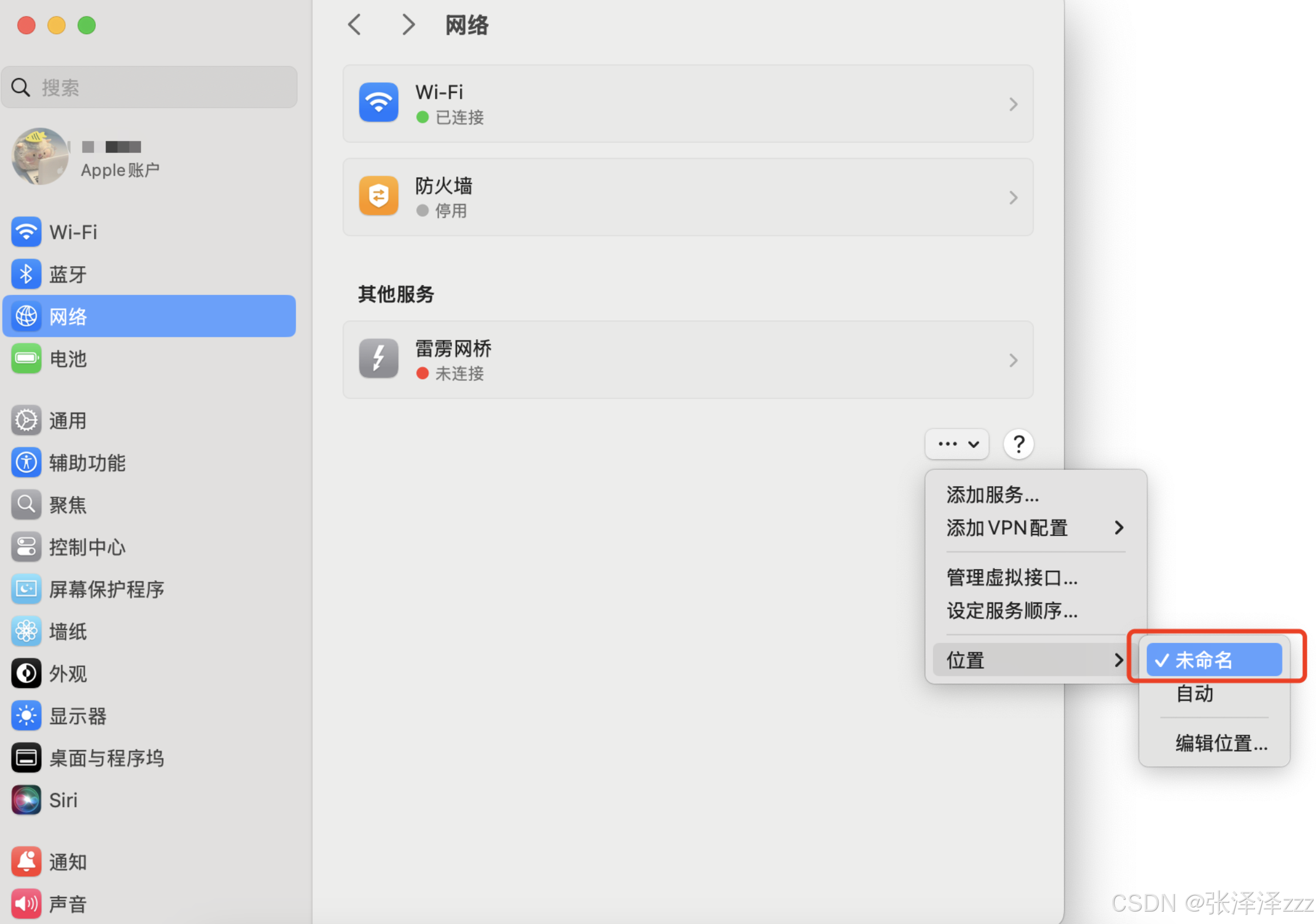Select the checked 未命名 location
Viewport: 1316px width, 924px height.
[1213, 659]
